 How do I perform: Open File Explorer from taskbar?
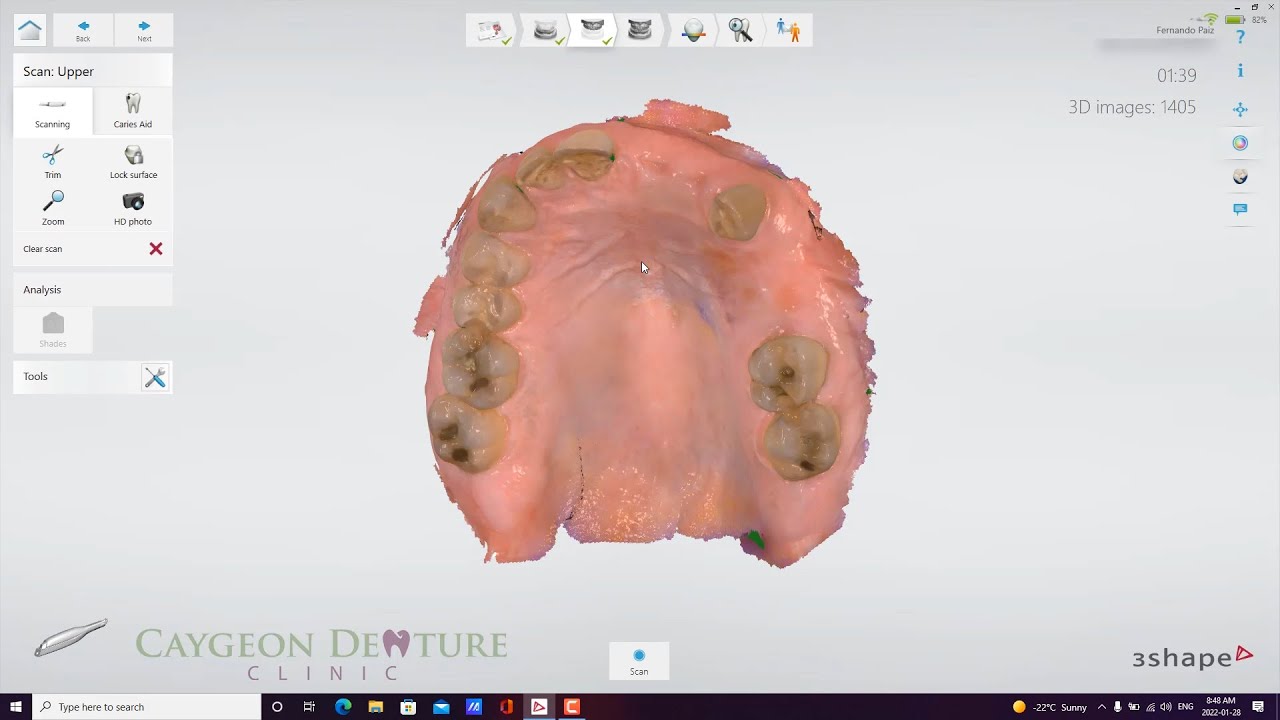coord(375,707)
